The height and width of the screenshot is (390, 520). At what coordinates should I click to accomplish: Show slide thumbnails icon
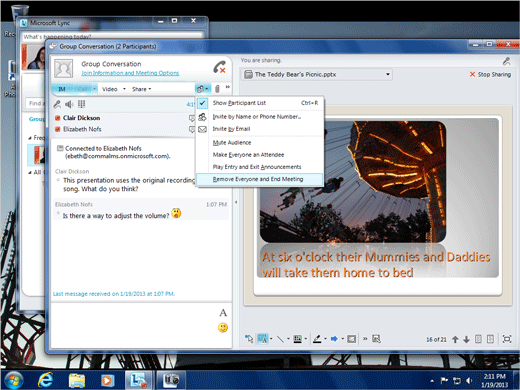tap(478, 339)
